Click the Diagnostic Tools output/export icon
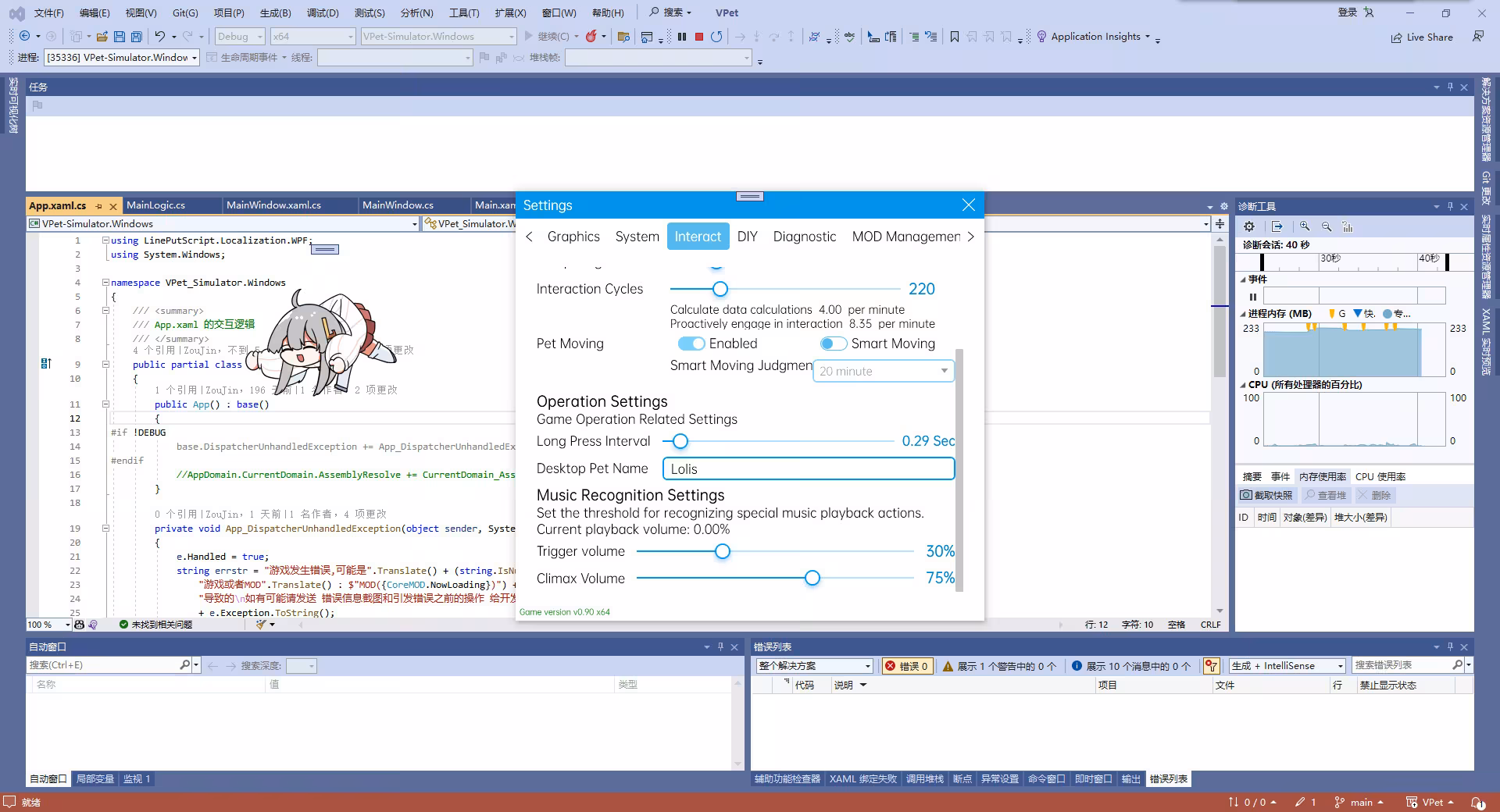1500x812 pixels. (x=1277, y=226)
